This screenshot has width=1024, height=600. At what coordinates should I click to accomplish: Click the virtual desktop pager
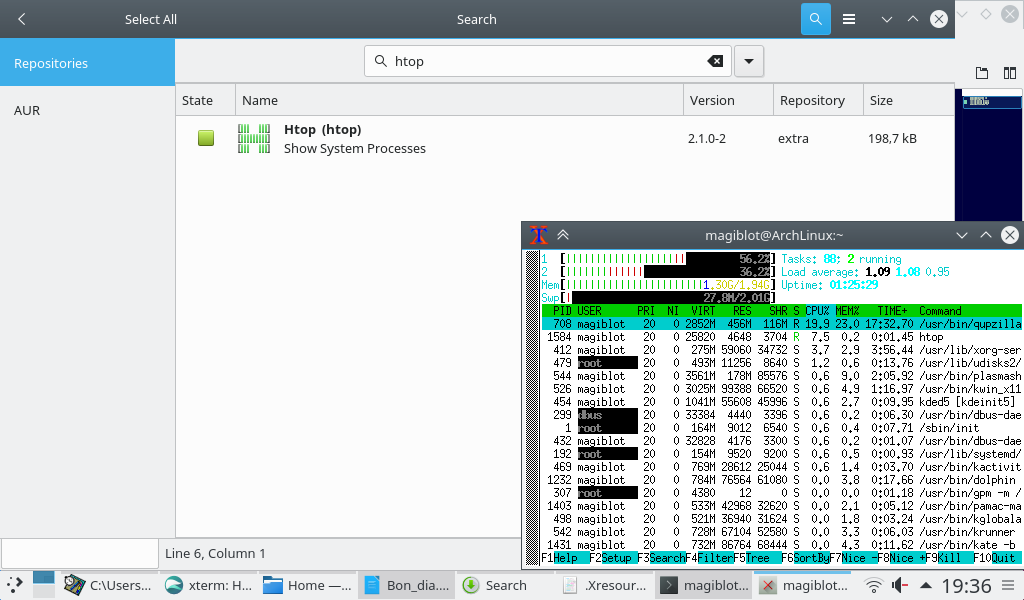click(44, 584)
